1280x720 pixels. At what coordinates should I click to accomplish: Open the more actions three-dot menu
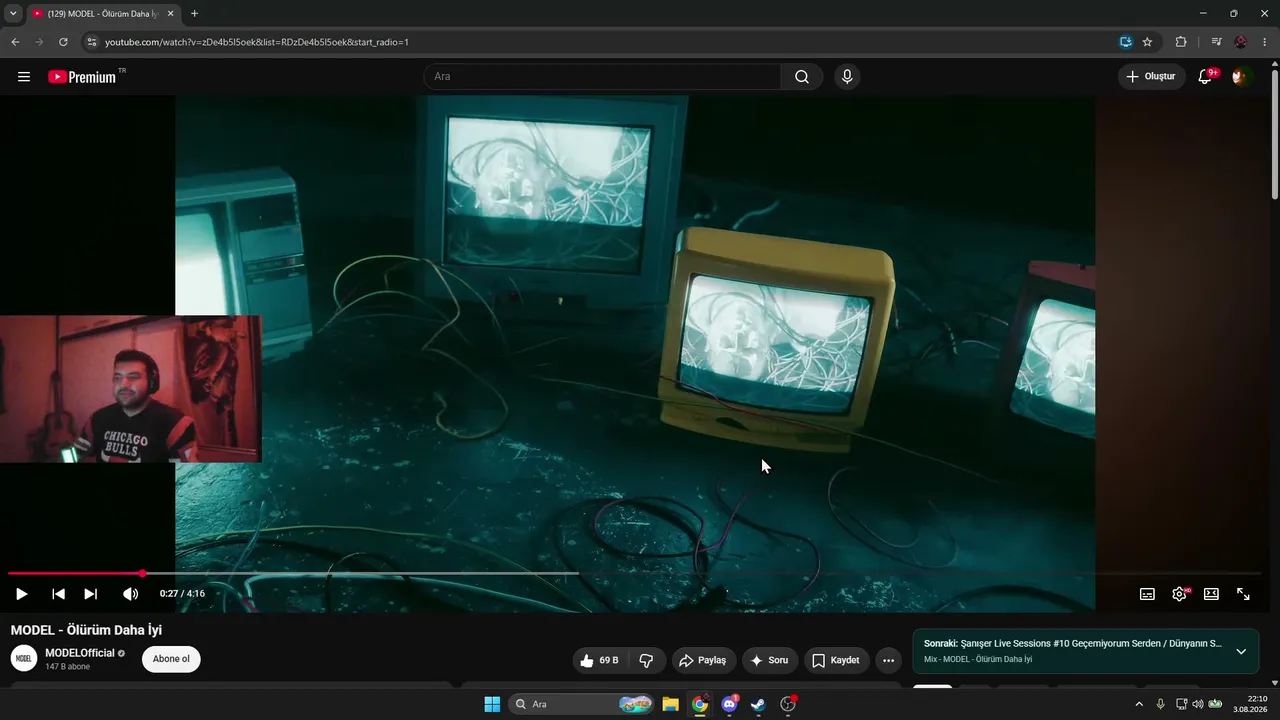coord(888,660)
